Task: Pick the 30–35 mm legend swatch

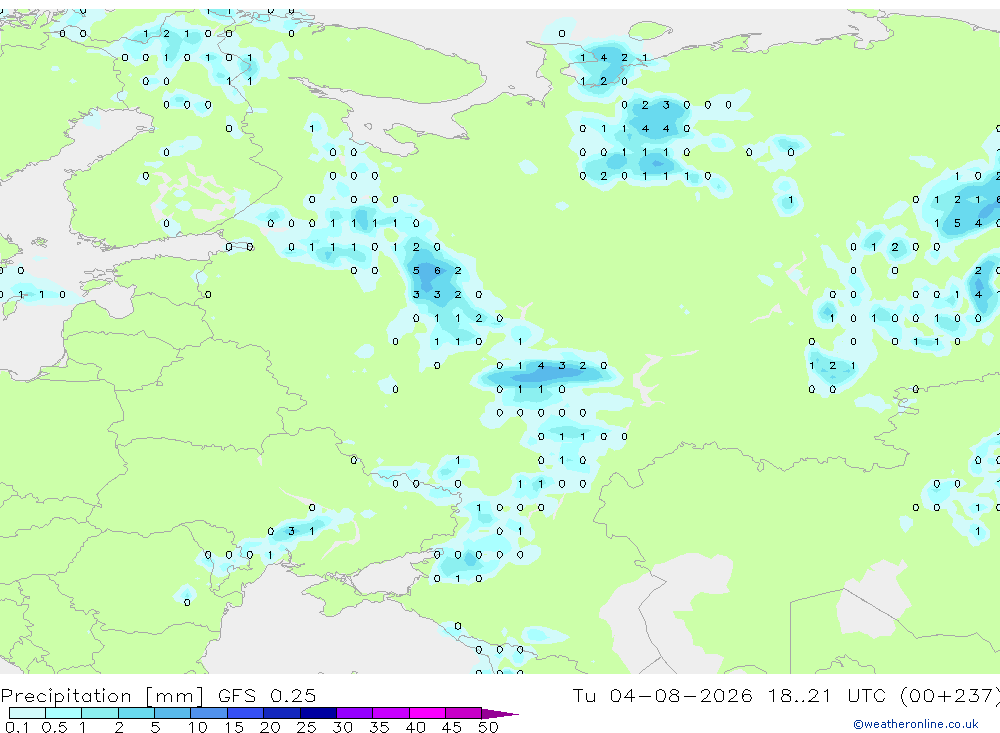Action: (x=355, y=713)
